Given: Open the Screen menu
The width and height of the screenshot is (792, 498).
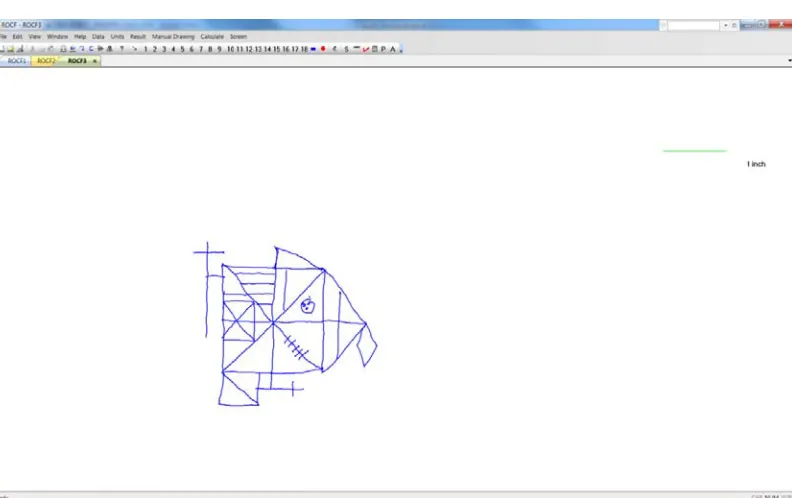Looking at the screenshot, I should pos(238,37).
